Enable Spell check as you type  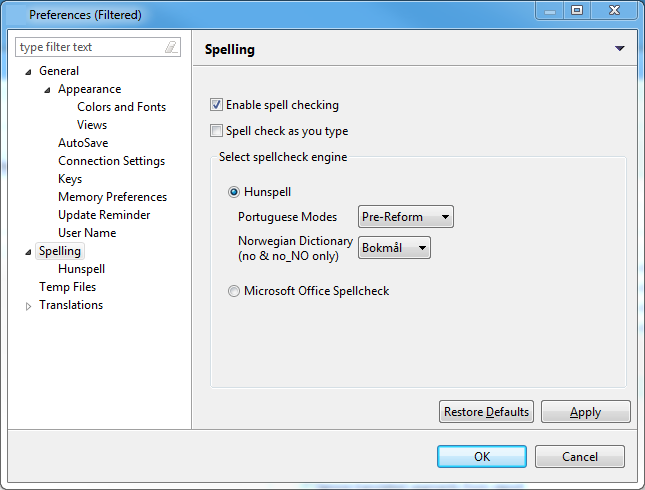point(216,131)
